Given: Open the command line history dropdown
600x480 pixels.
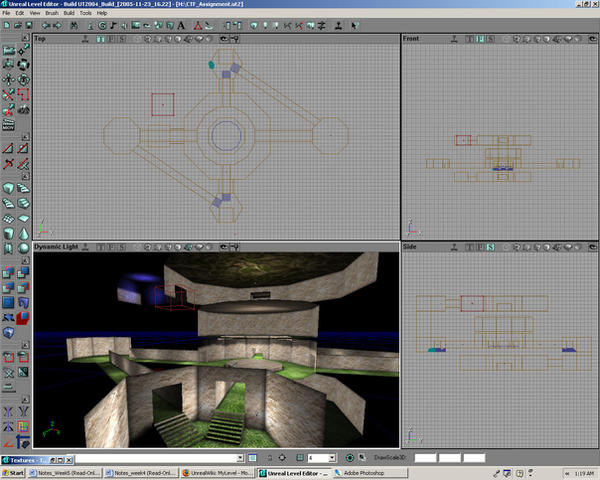Looking at the screenshot, I should [240, 457].
